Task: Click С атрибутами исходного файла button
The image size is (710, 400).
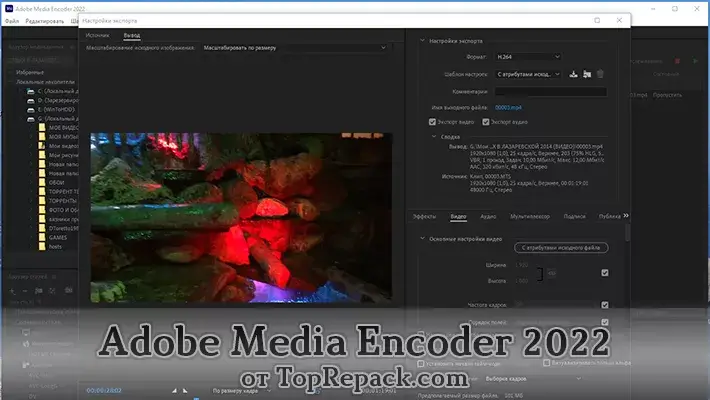Action: coord(561,248)
